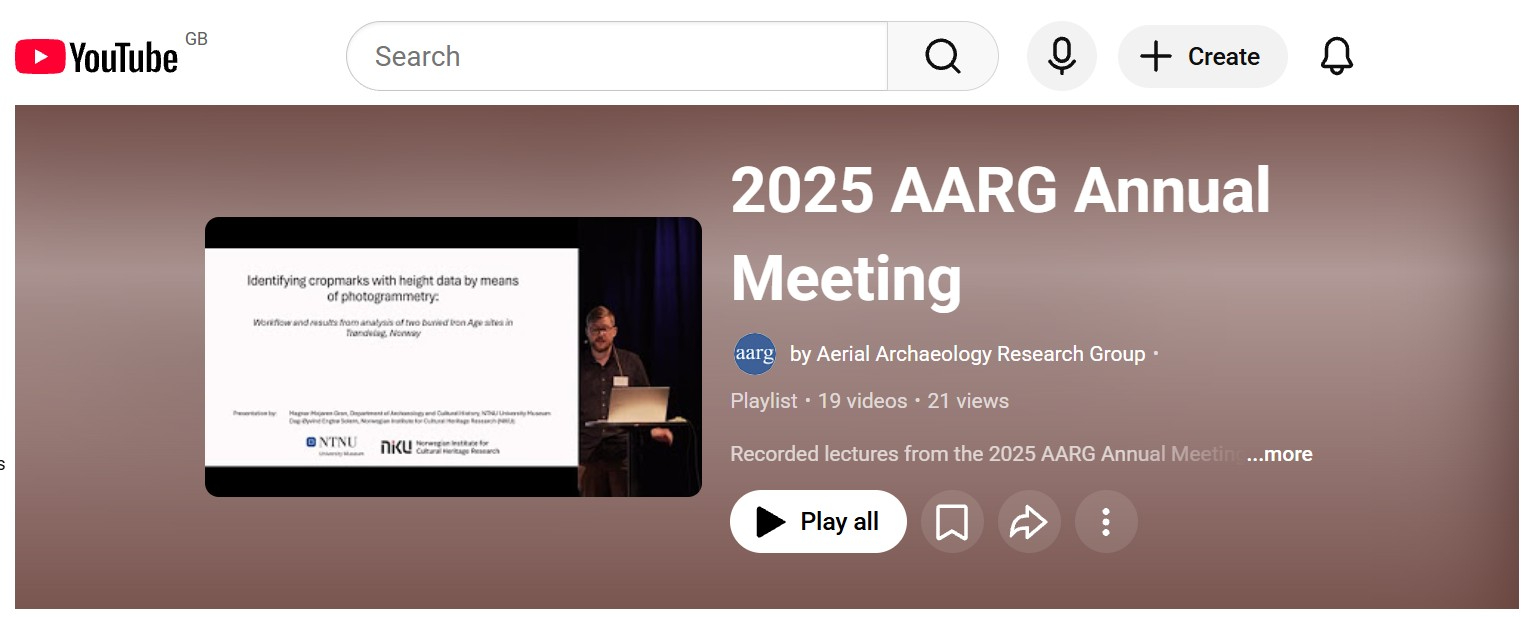The height and width of the screenshot is (617, 1536).
Task: Click the YouTube wordmark to go home
Action: [123, 59]
